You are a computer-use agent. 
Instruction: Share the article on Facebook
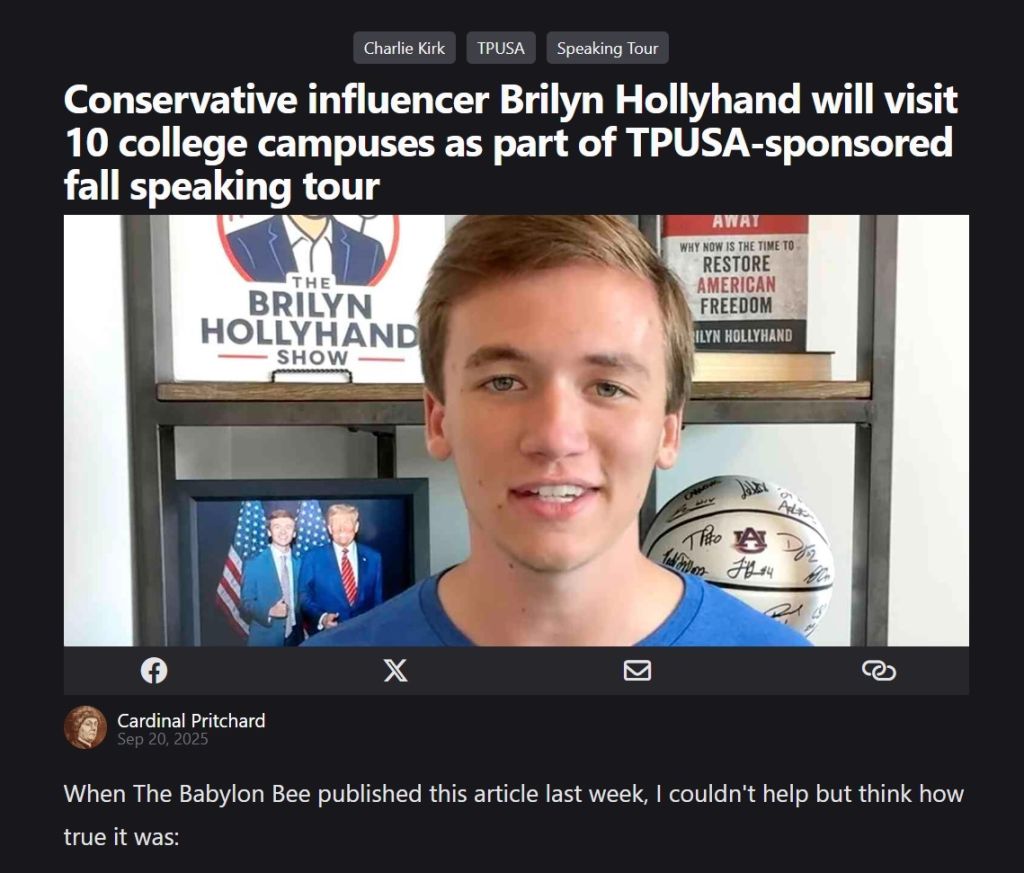click(154, 671)
